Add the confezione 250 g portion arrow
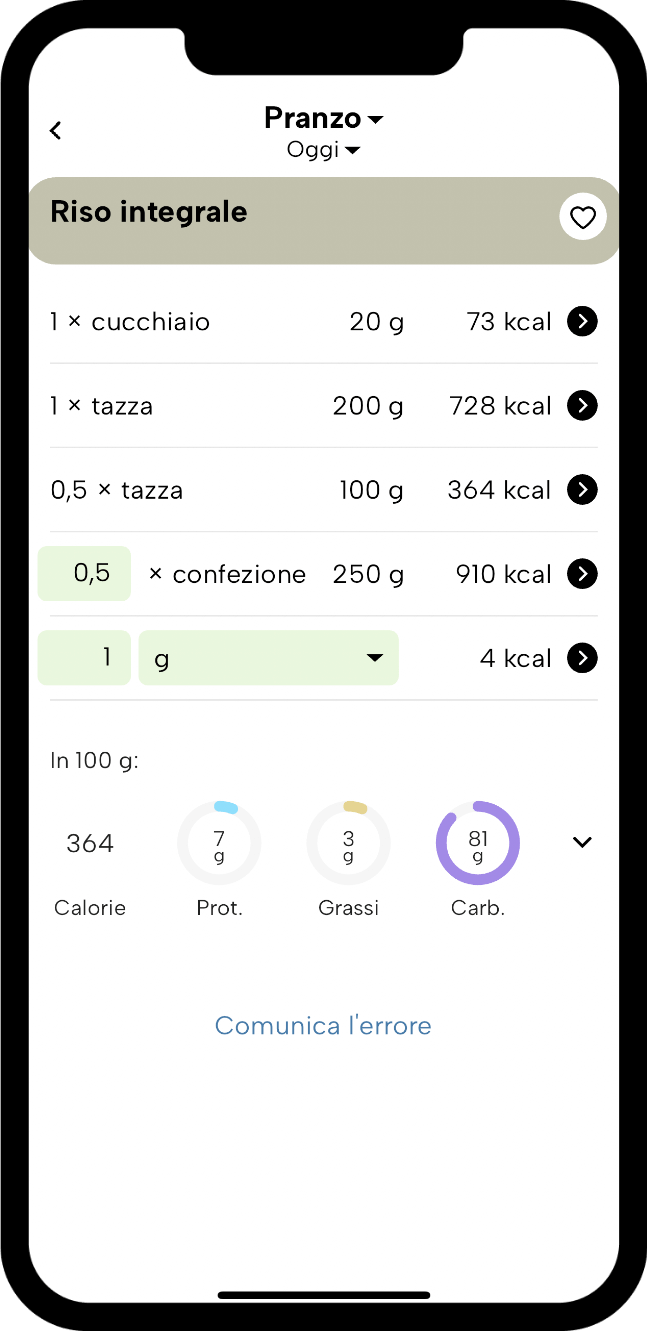Viewport: 647px width, 1331px height. point(582,573)
